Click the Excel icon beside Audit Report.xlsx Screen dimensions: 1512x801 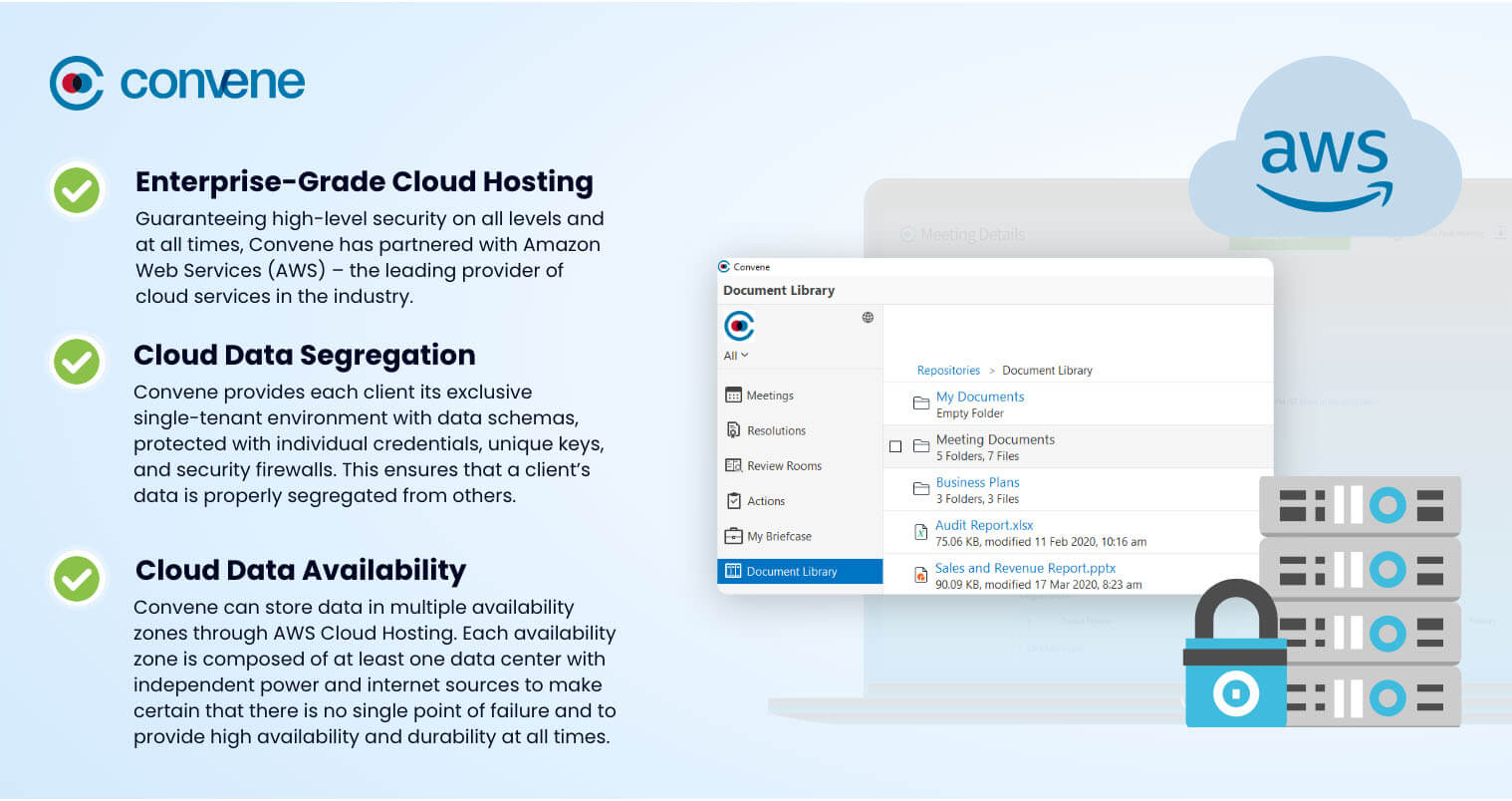click(920, 531)
